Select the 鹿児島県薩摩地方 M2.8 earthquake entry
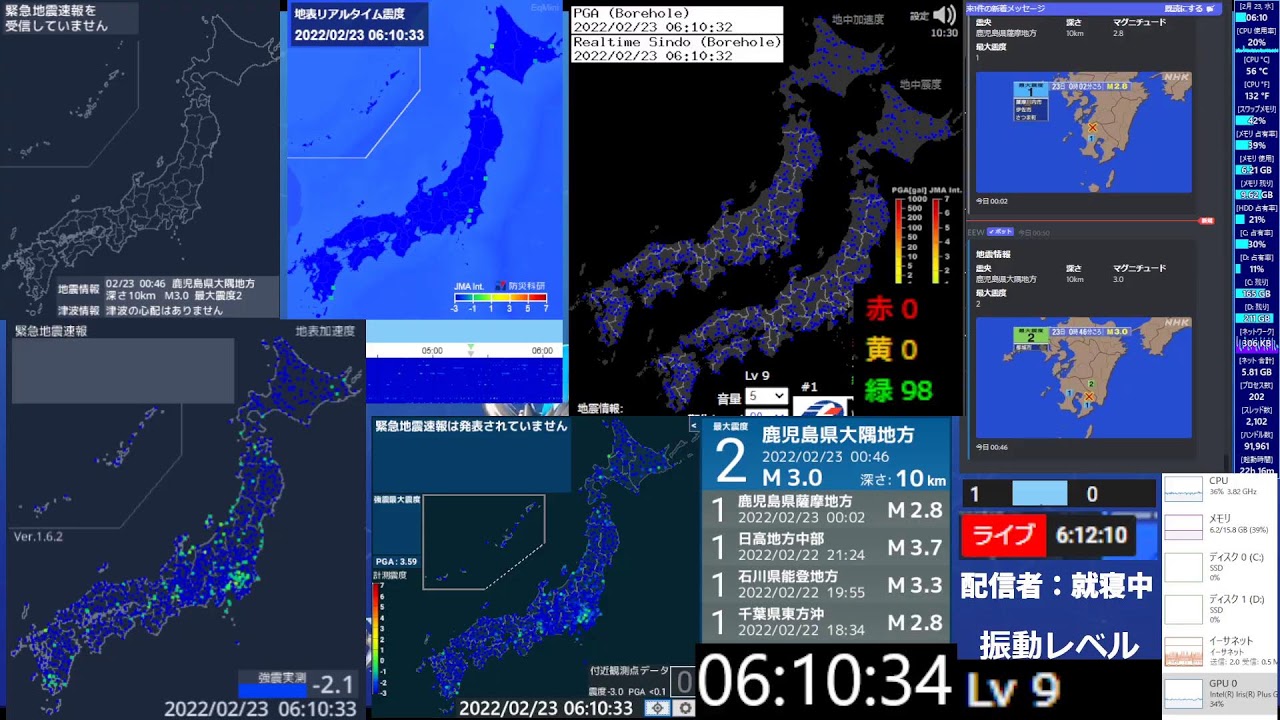The width and height of the screenshot is (1280, 720). pos(826,508)
